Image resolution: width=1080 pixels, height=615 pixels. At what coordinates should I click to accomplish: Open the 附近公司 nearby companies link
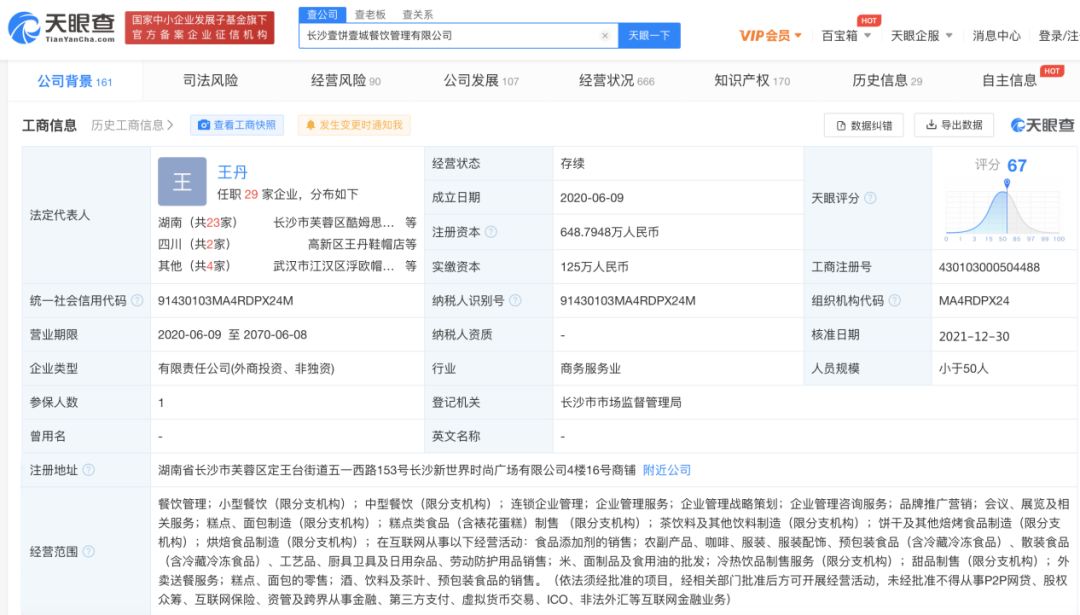coord(667,470)
